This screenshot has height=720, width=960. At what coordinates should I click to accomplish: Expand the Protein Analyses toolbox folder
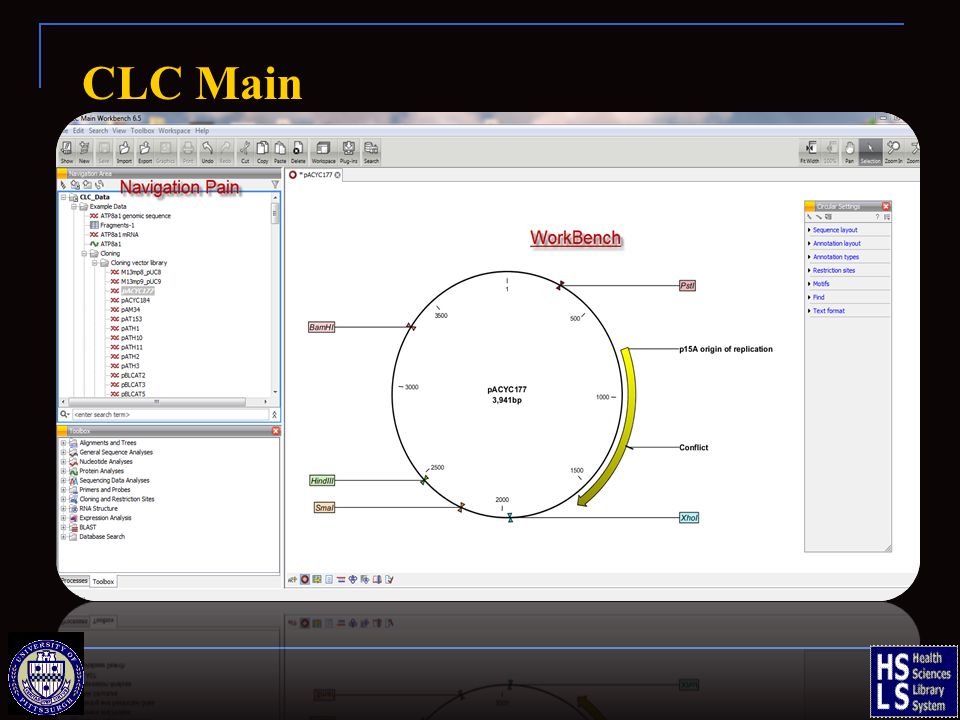point(64,471)
